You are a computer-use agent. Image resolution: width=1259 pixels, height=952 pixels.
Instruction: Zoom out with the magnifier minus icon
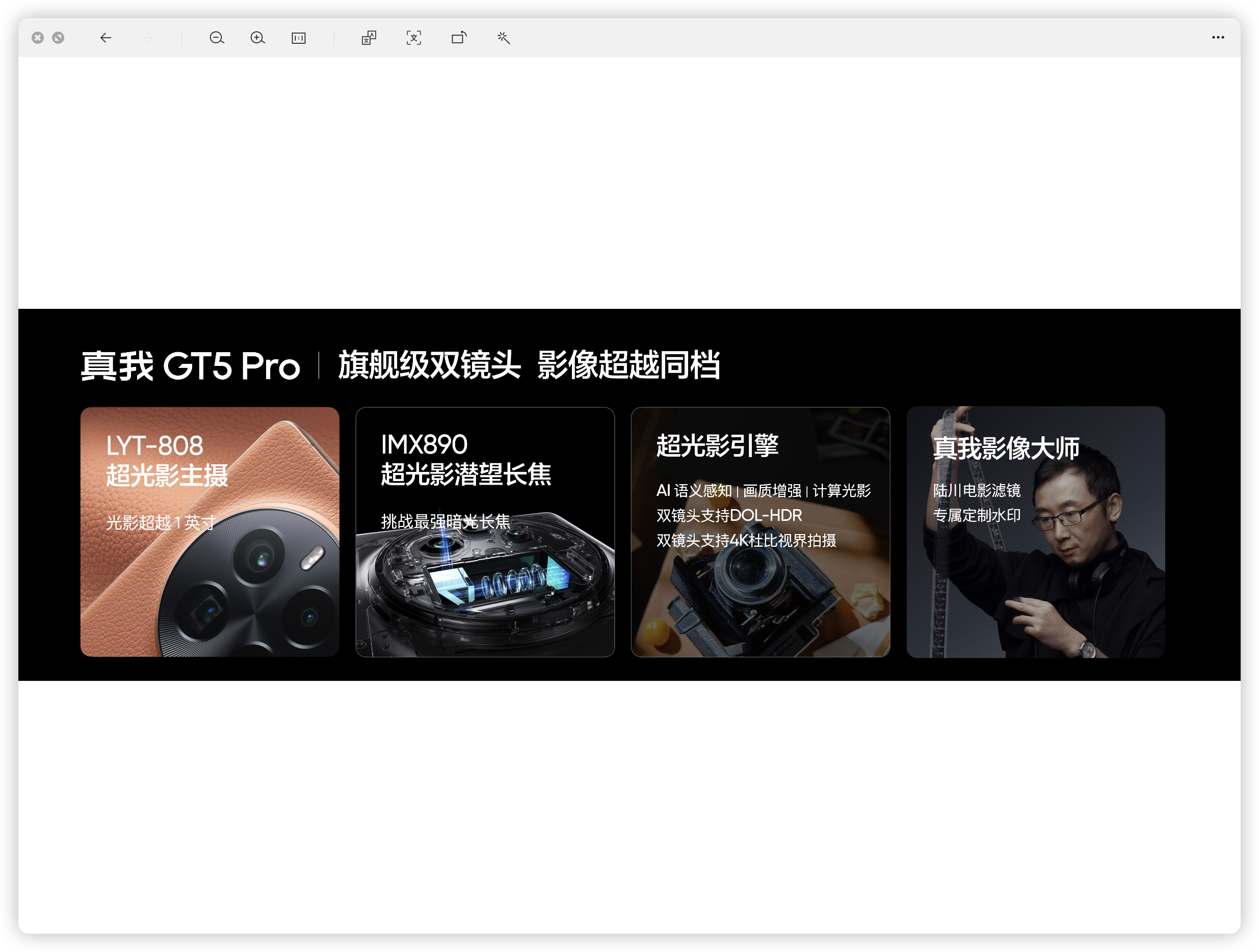click(x=217, y=38)
